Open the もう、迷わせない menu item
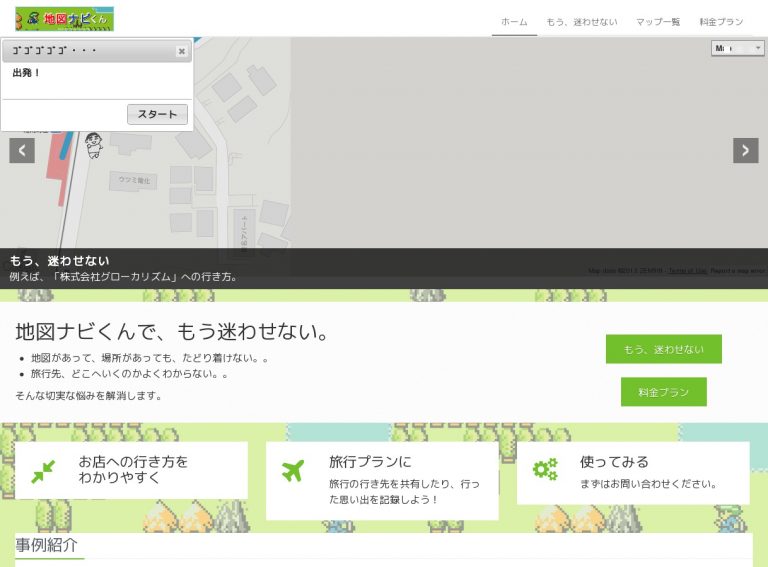The width and height of the screenshot is (768, 567). click(x=582, y=22)
